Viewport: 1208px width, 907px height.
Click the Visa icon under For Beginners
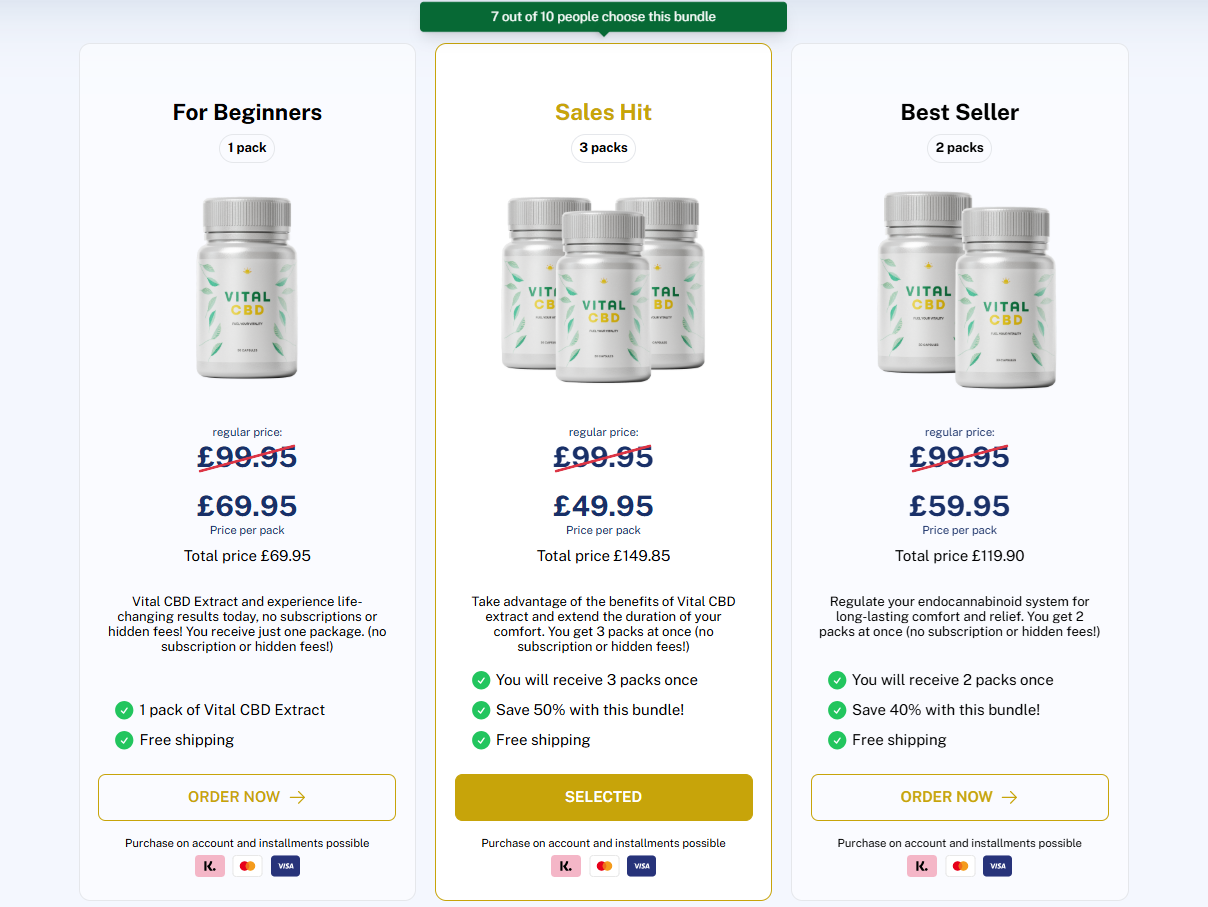pyautogui.click(x=285, y=866)
